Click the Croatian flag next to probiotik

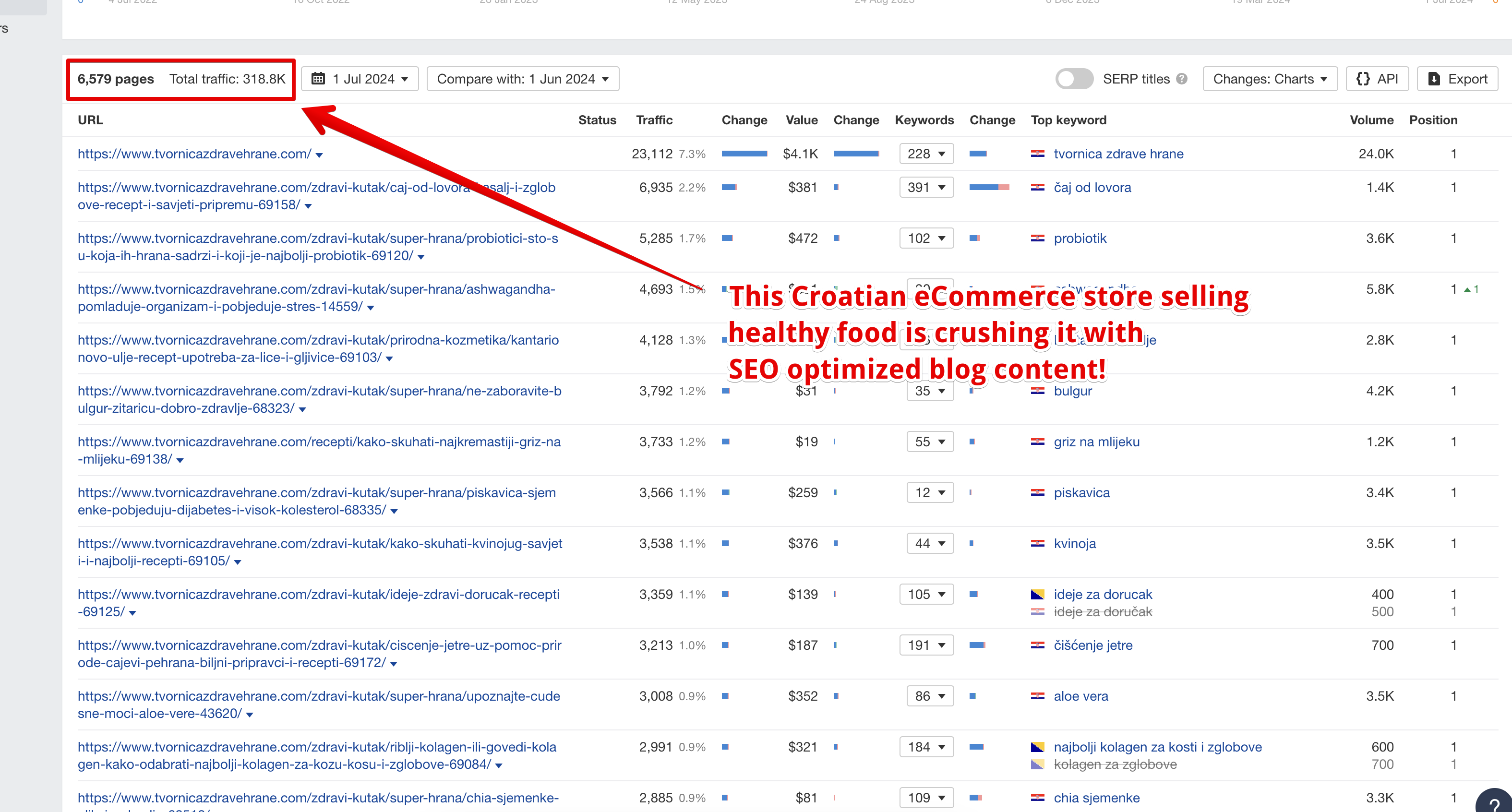pos(1037,238)
